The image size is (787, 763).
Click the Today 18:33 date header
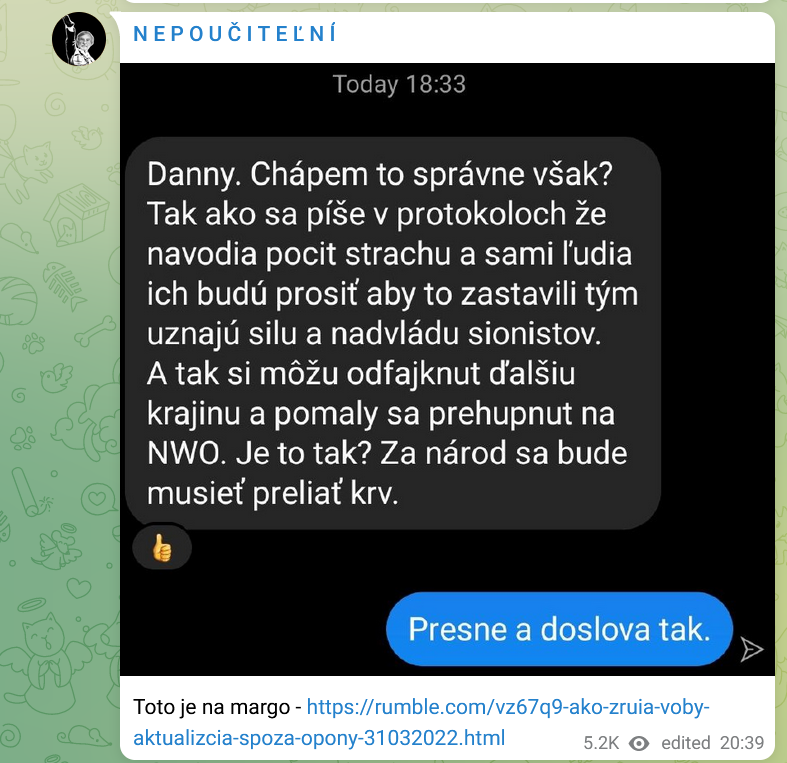(400, 84)
